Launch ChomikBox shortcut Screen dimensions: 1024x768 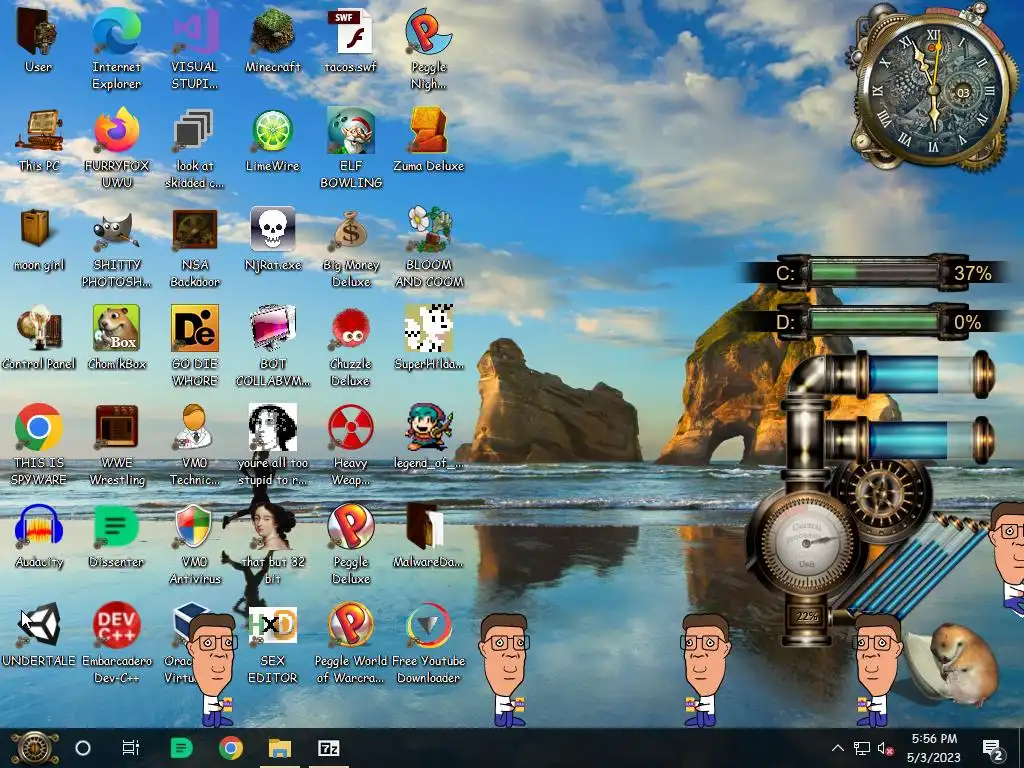pyautogui.click(x=116, y=336)
